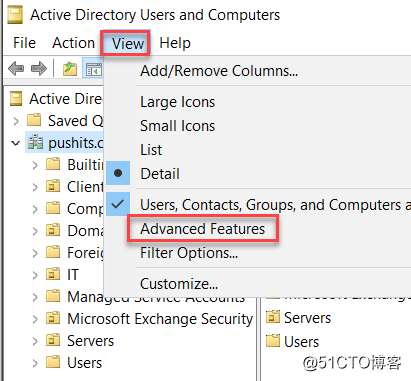Choose Add/Remove Columns... from View menu

(219, 71)
